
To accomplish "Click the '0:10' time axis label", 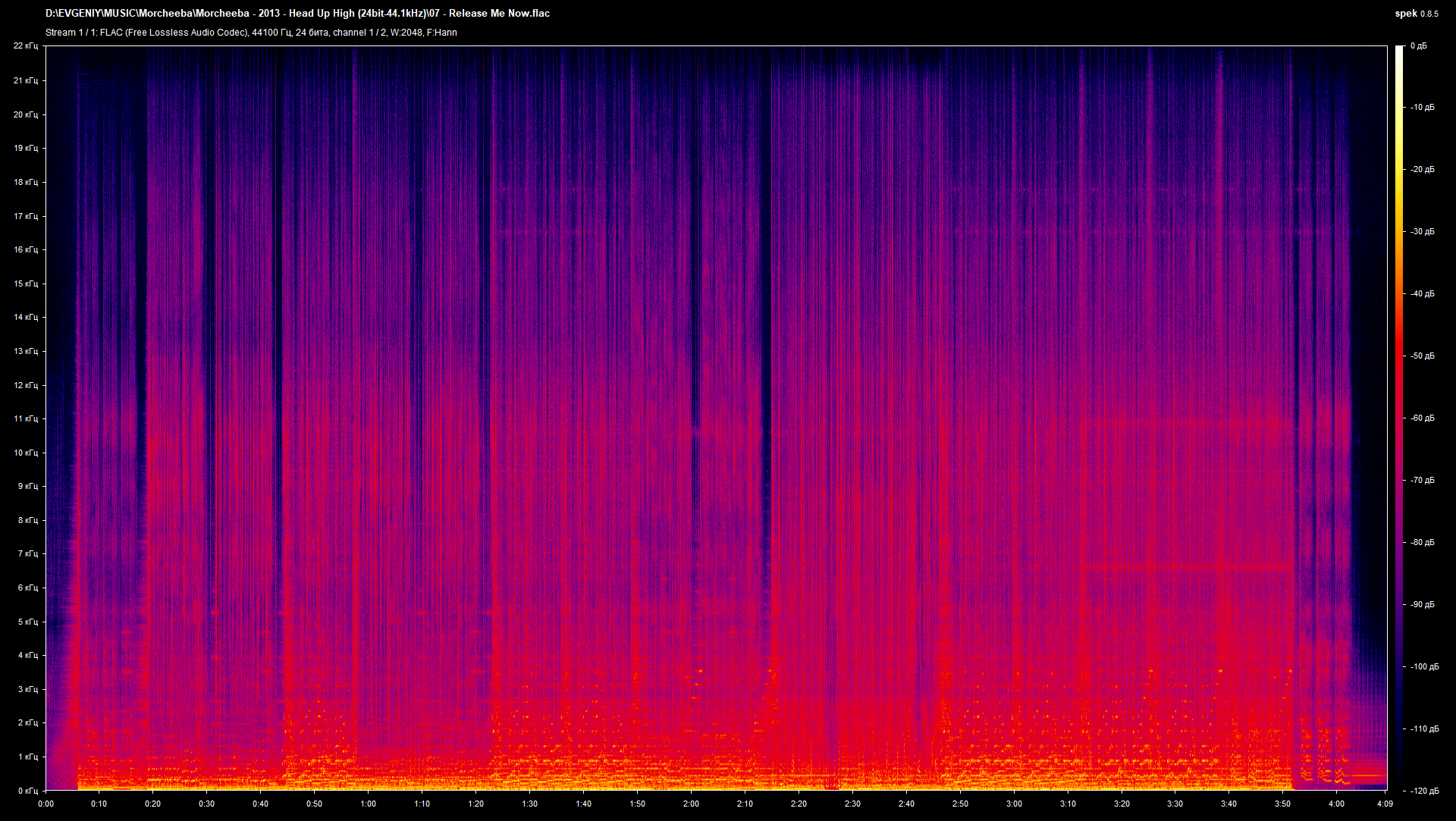I will coord(99,804).
